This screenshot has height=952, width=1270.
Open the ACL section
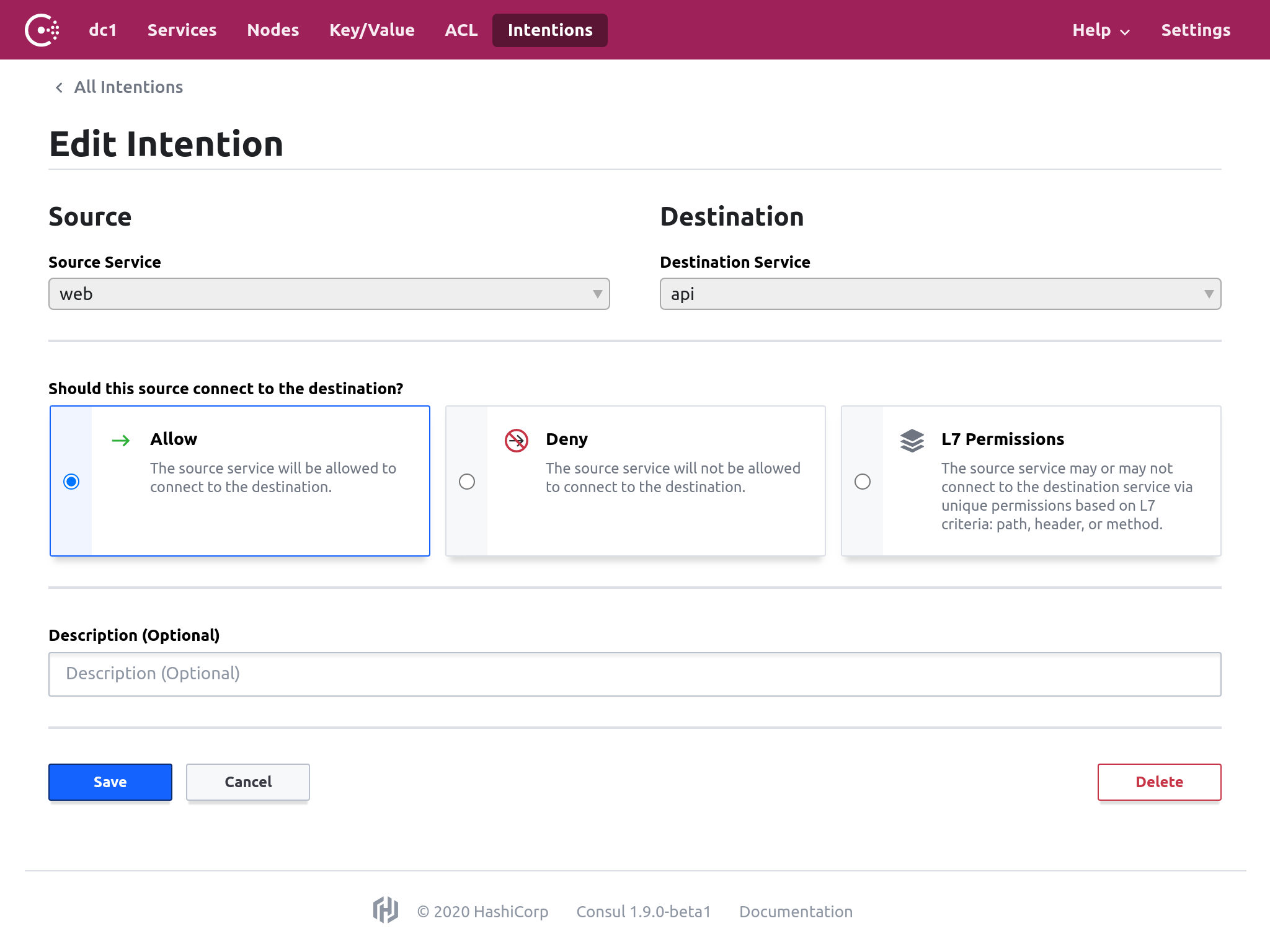[461, 30]
